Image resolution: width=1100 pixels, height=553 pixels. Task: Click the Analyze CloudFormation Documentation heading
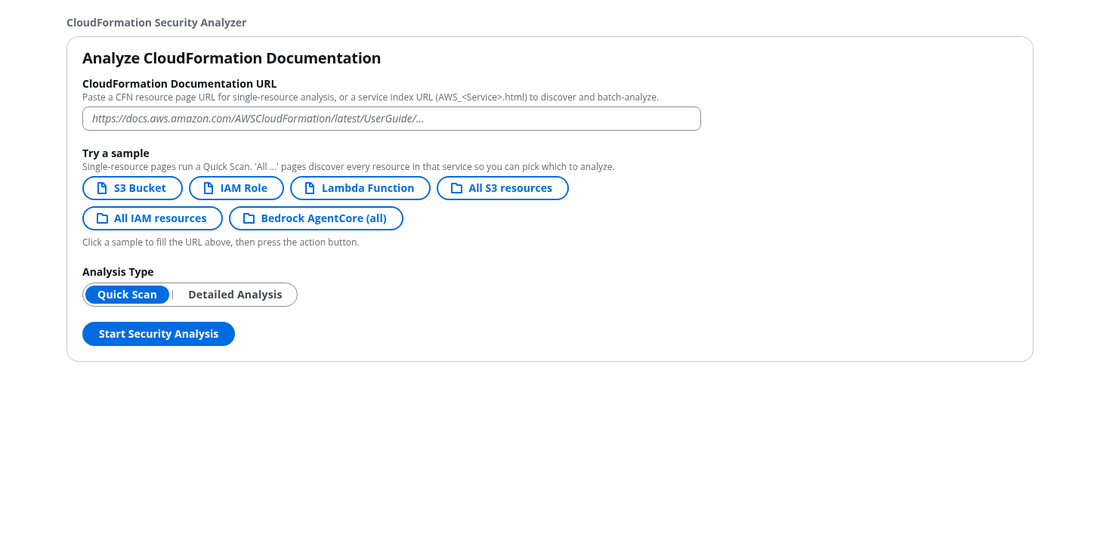[232, 58]
